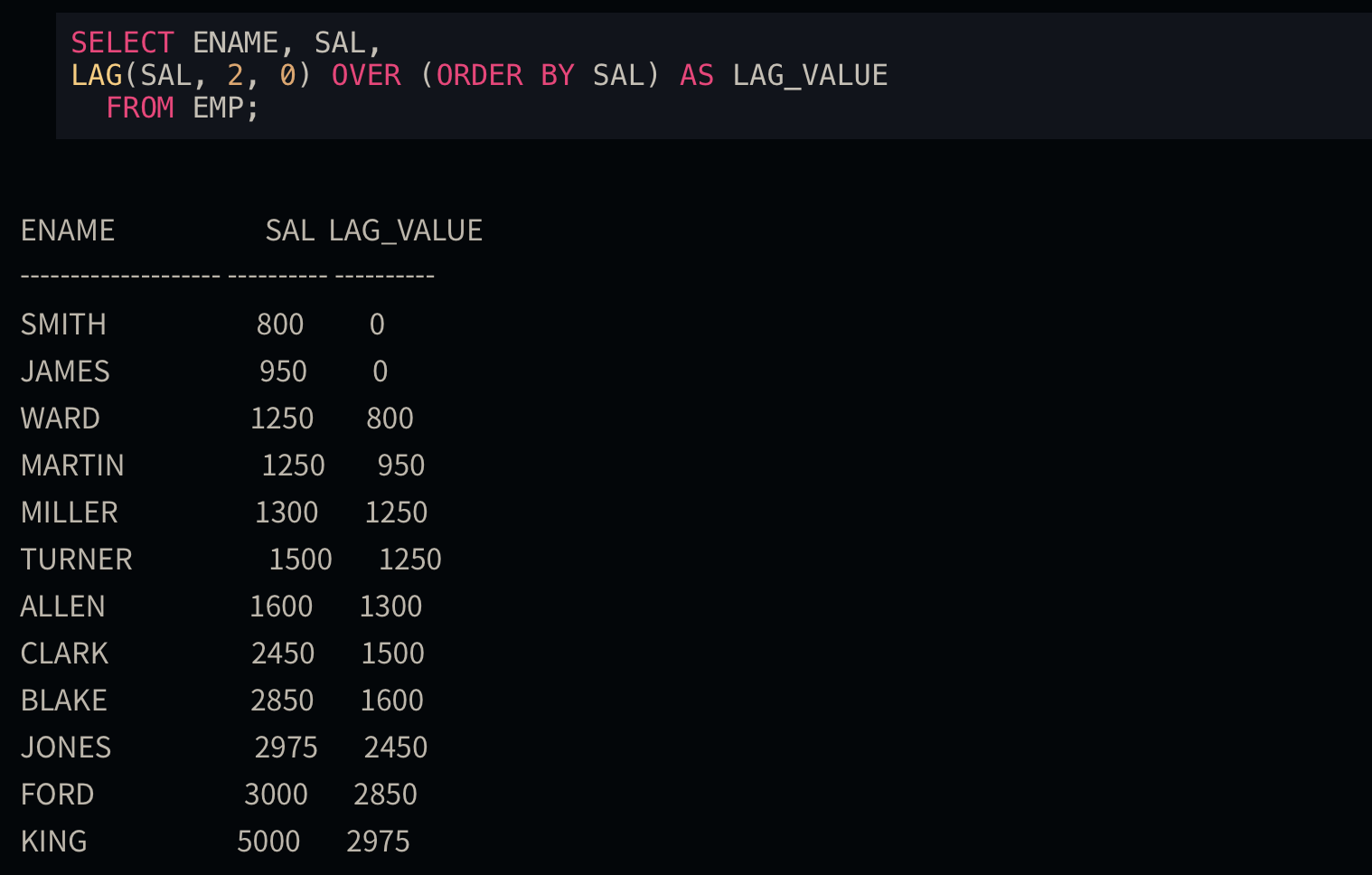
Task: Click KING's lag value 2975
Action: pyautogui.click(x=379, y=842)
